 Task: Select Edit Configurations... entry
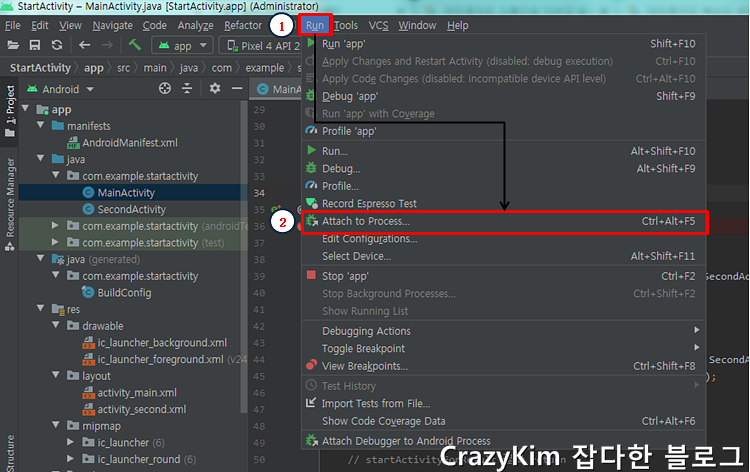504,239
